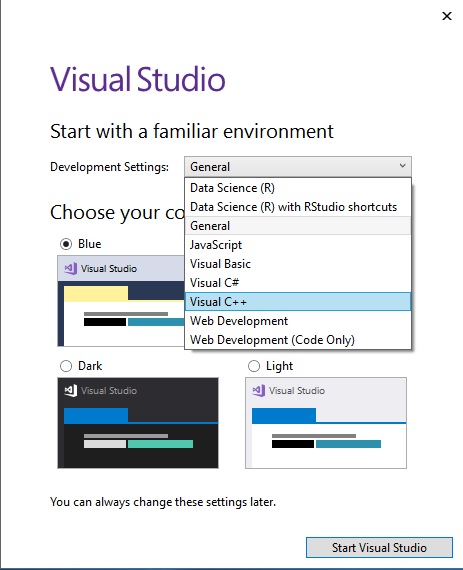Select the Blue theme radio button
The height and width of the screenshot is (570, 463).
[x=66, y=244]
